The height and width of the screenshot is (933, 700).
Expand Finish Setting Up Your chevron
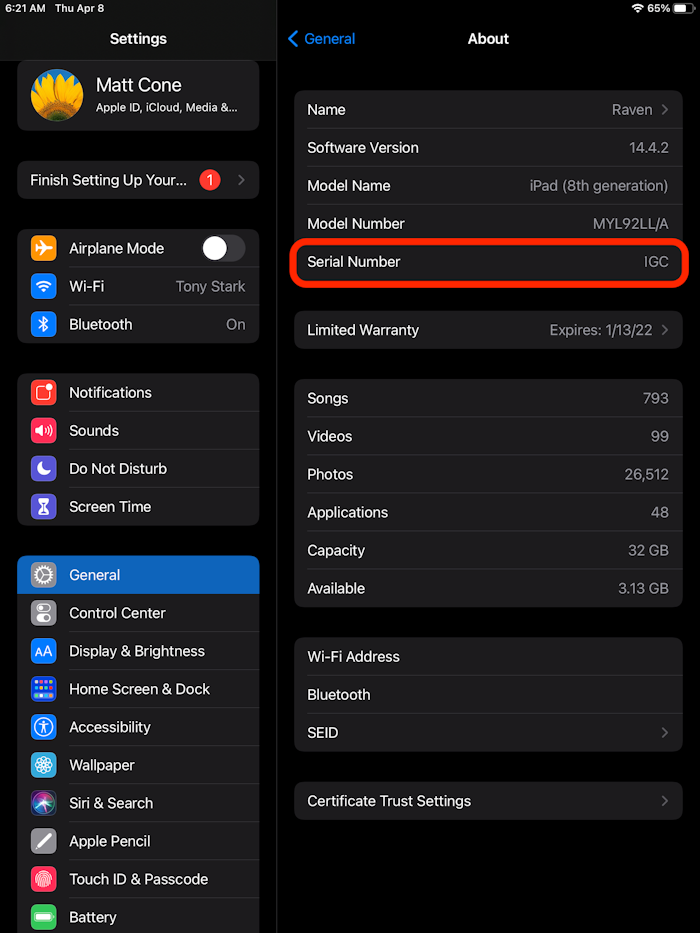(241, 180)
